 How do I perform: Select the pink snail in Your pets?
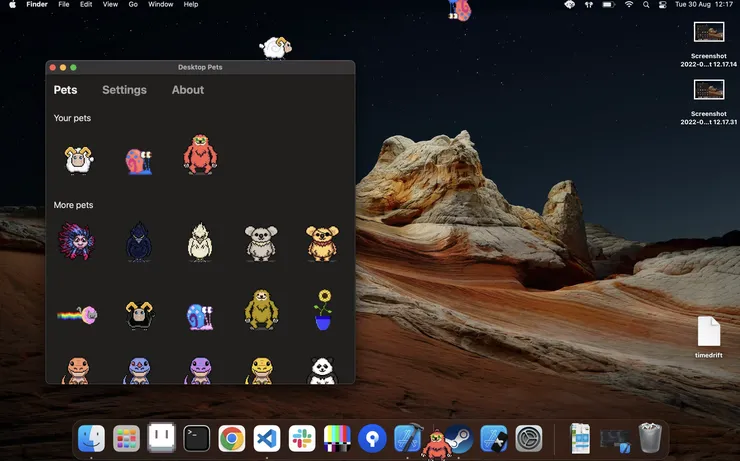tap(139, 161)
